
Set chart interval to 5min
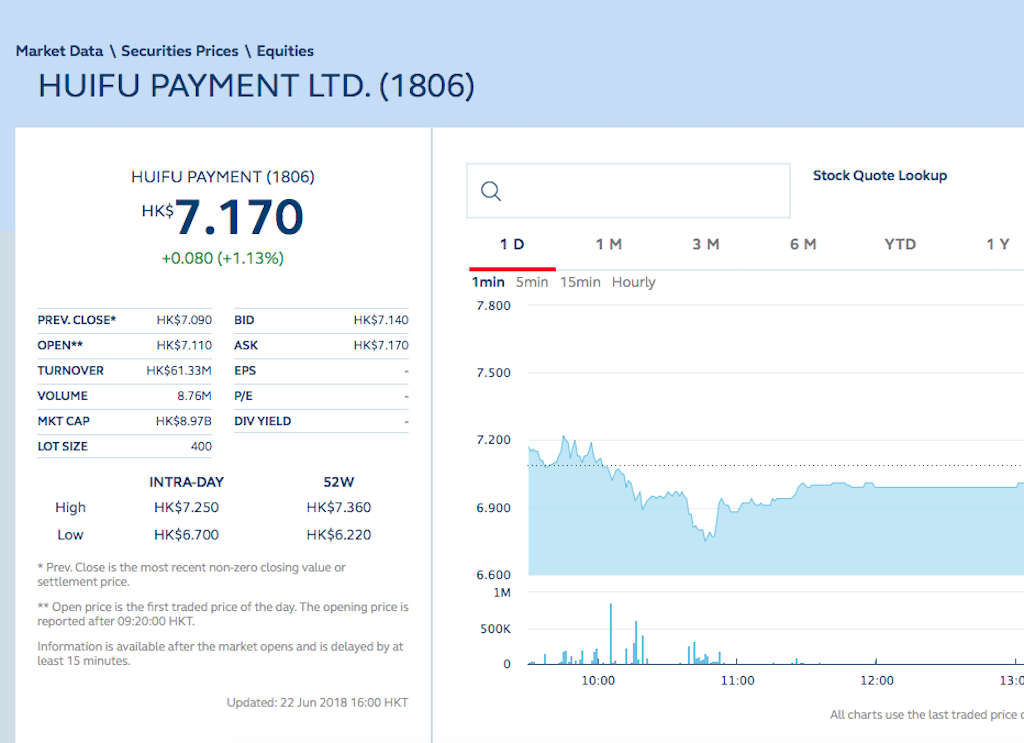pos(532,282)
